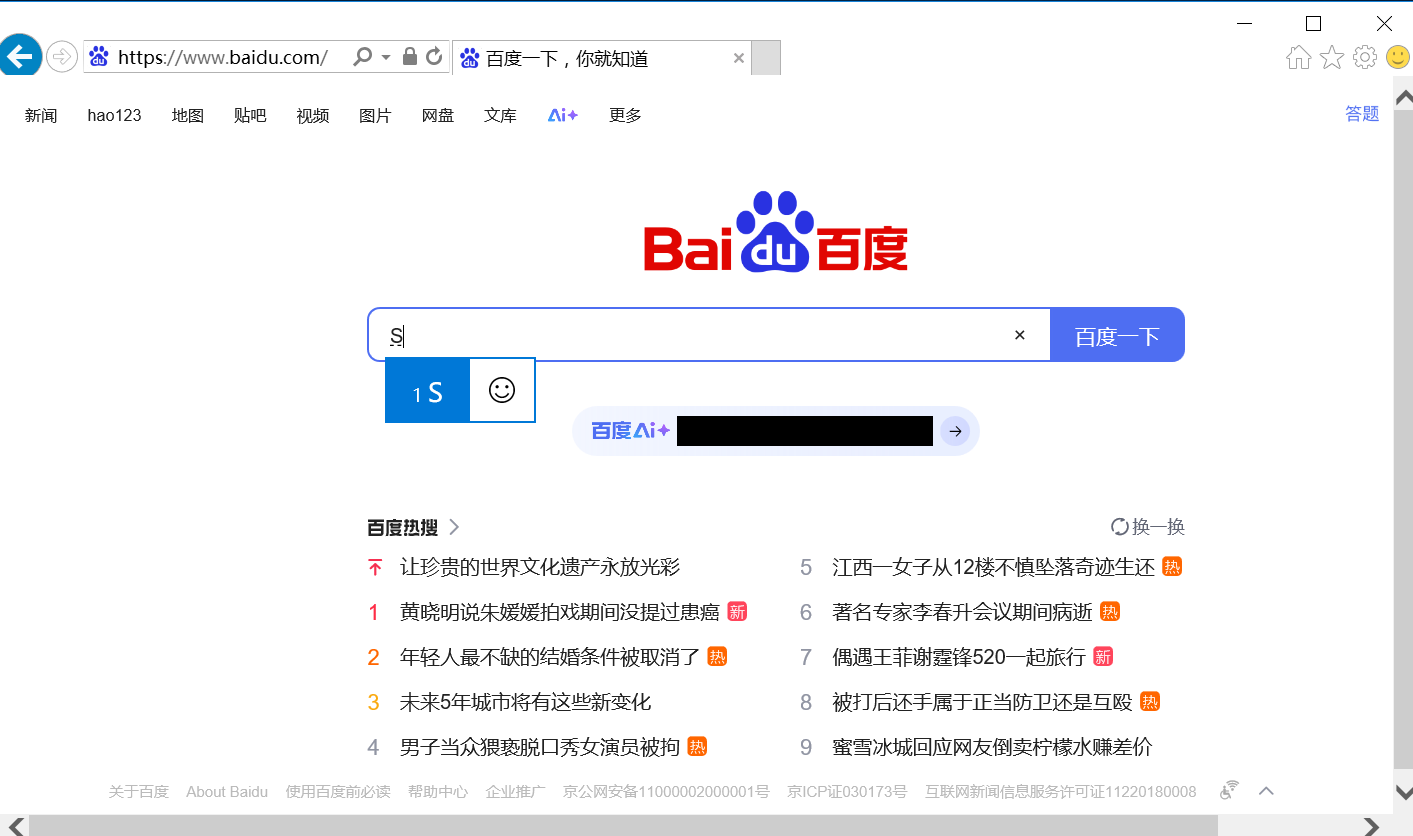Go back with the browser back arrow

20,56
